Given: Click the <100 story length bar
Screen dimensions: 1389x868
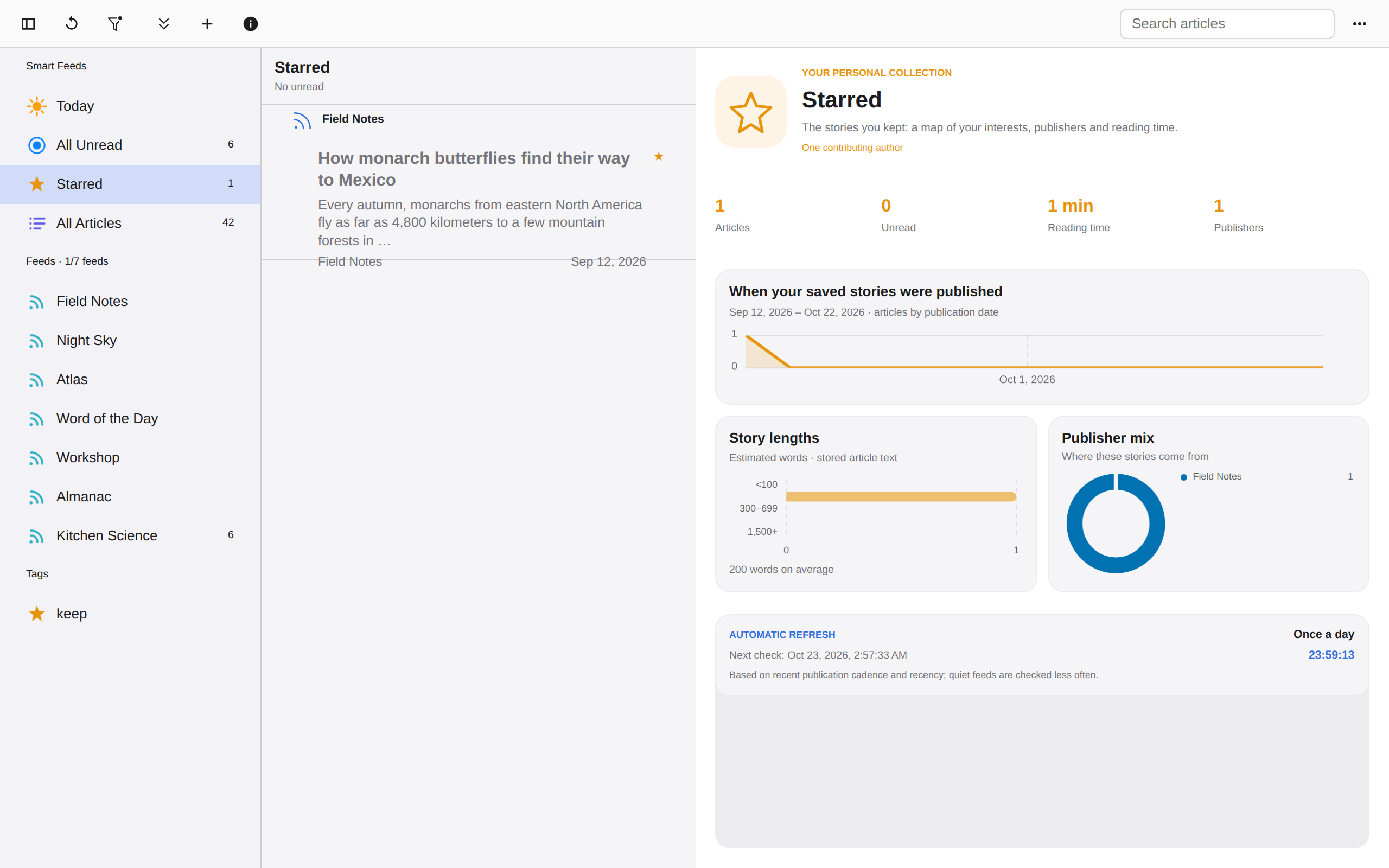Looking at the screenshot, I should pos(901,496).
